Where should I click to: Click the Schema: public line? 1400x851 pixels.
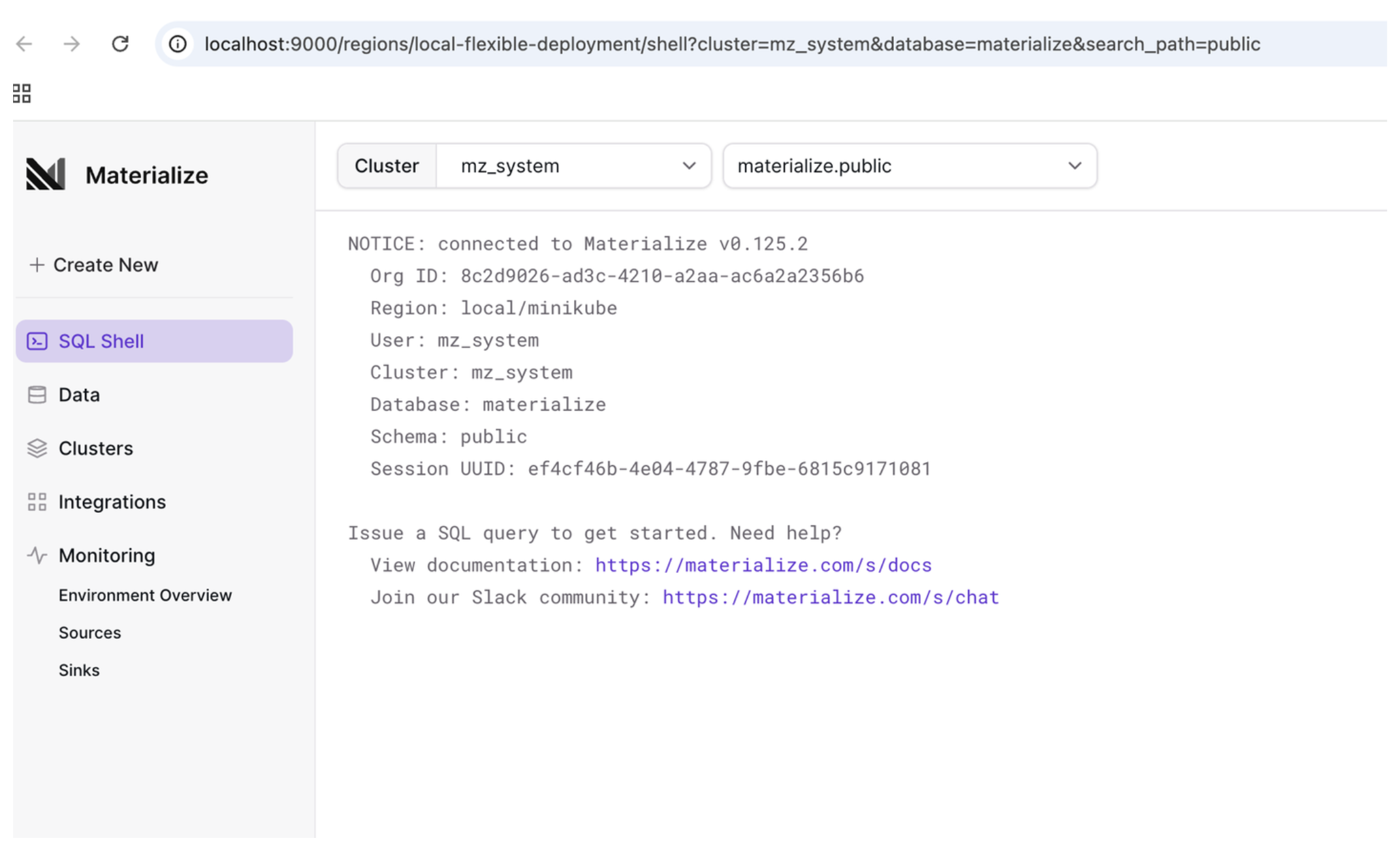[449, 437]
